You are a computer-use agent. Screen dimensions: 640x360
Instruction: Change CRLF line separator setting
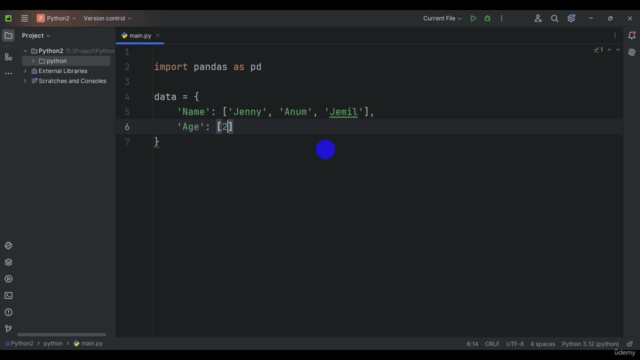pyautogui.click(x=492, y=344)
